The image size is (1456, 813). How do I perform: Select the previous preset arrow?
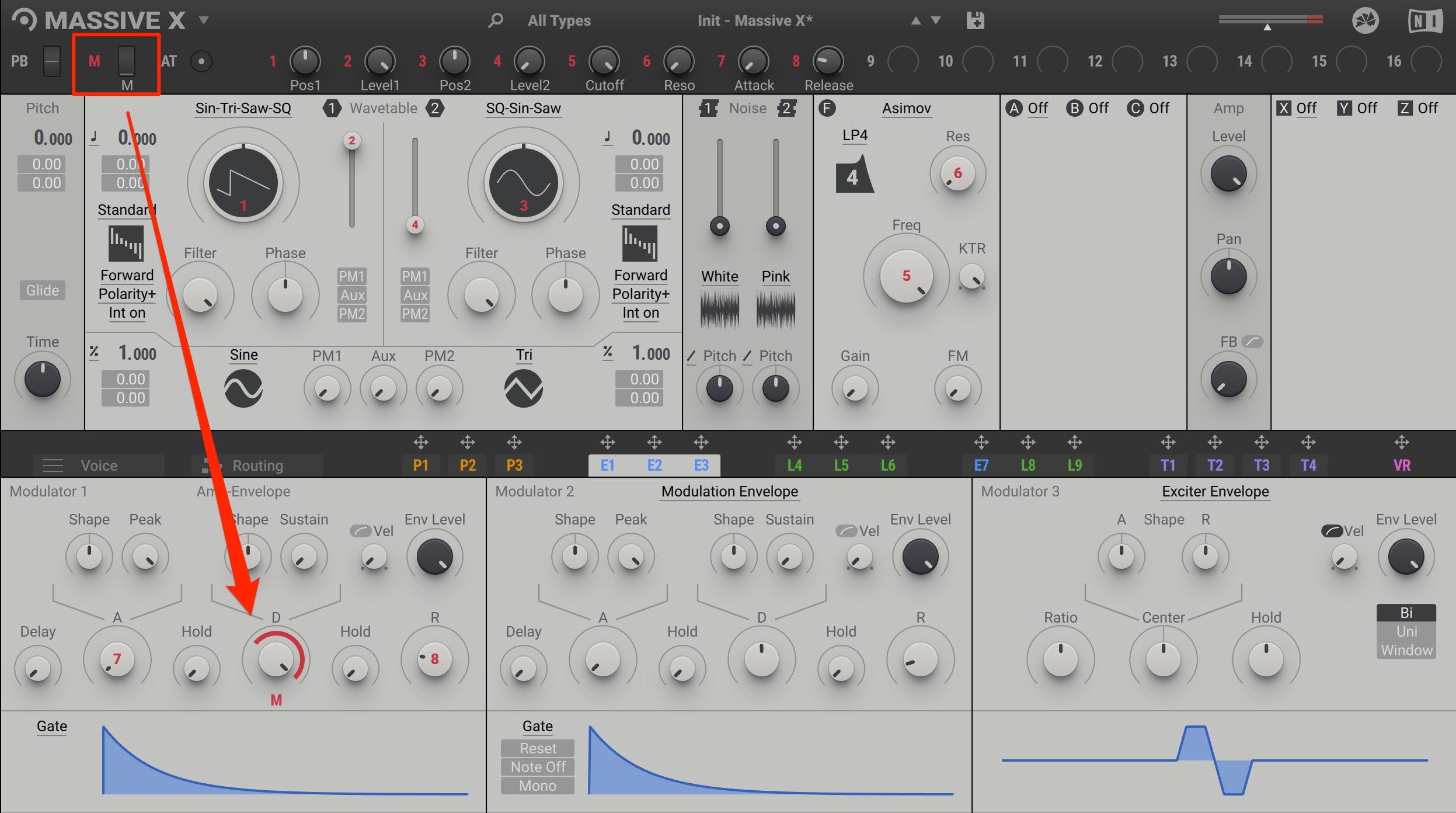tap(916, 20)
